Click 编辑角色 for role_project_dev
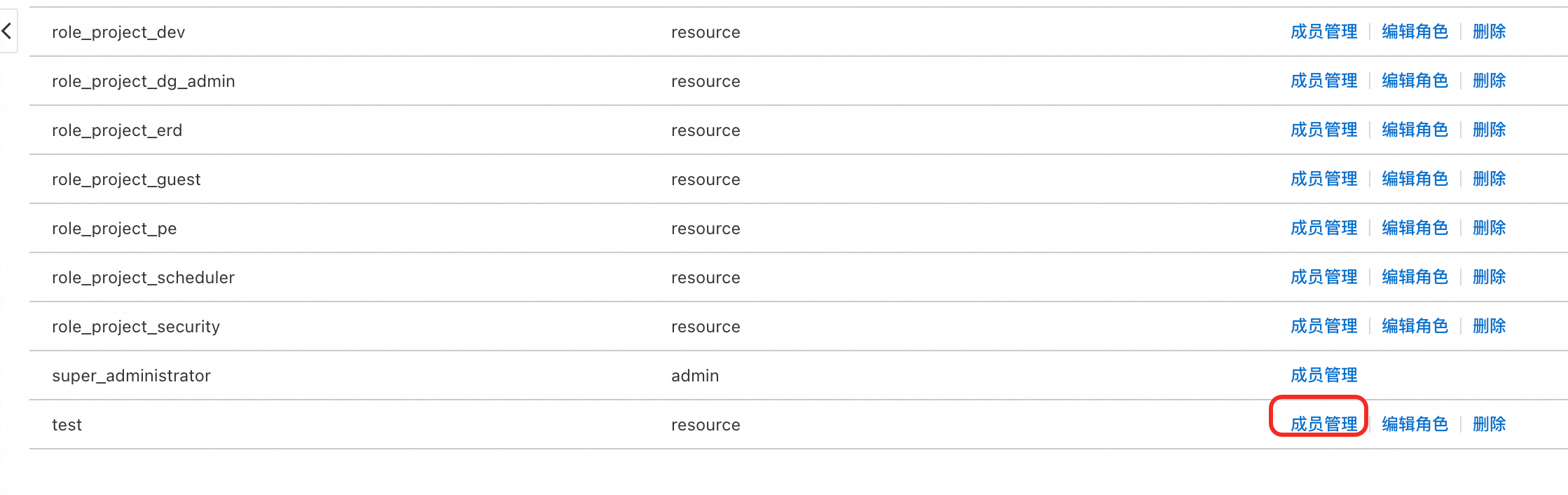Image resolution: width=1568 pixels, height=495 pixels. point(1415,32)
